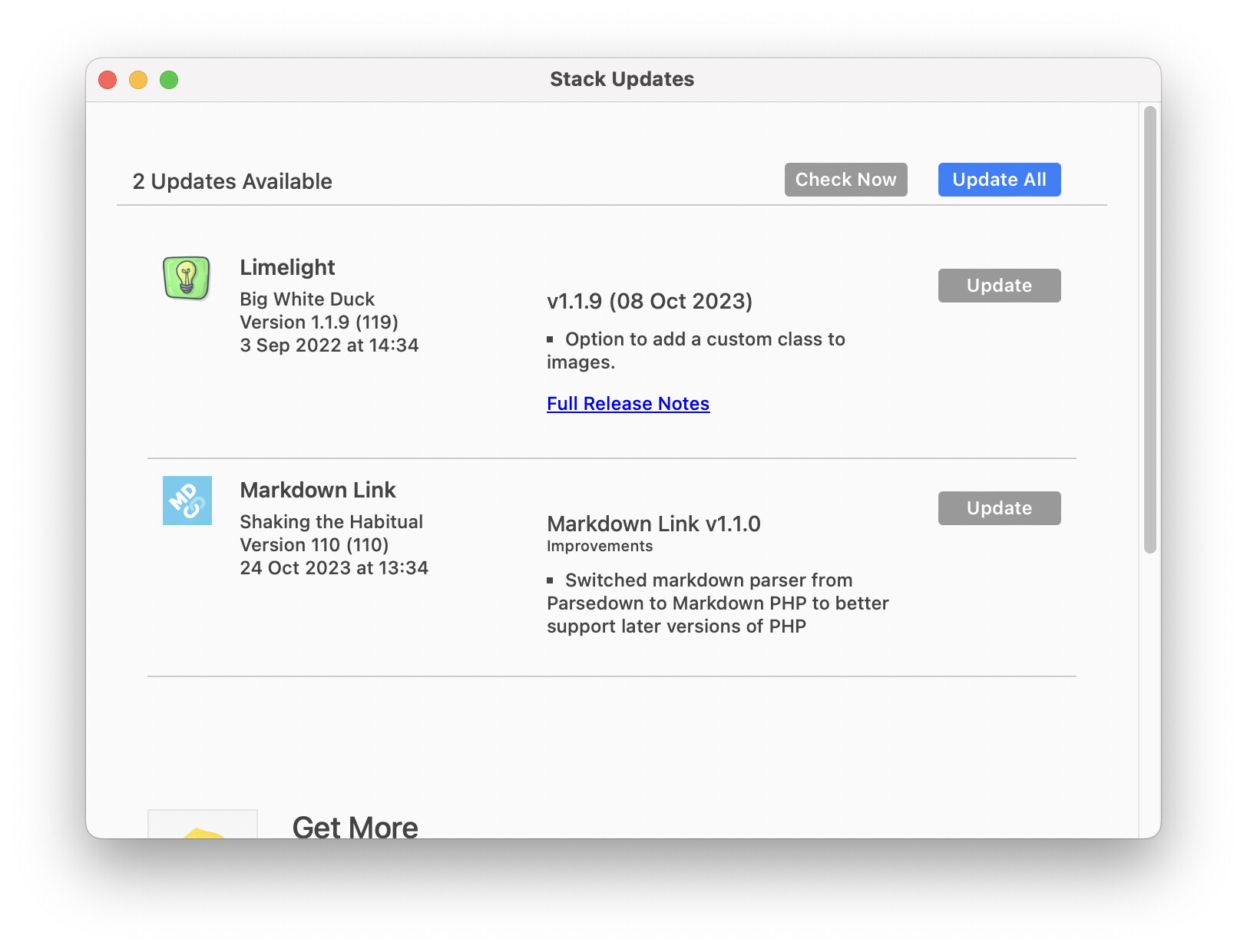
Task: Close the Stack Updates window
Action: (x=107, y=80)
